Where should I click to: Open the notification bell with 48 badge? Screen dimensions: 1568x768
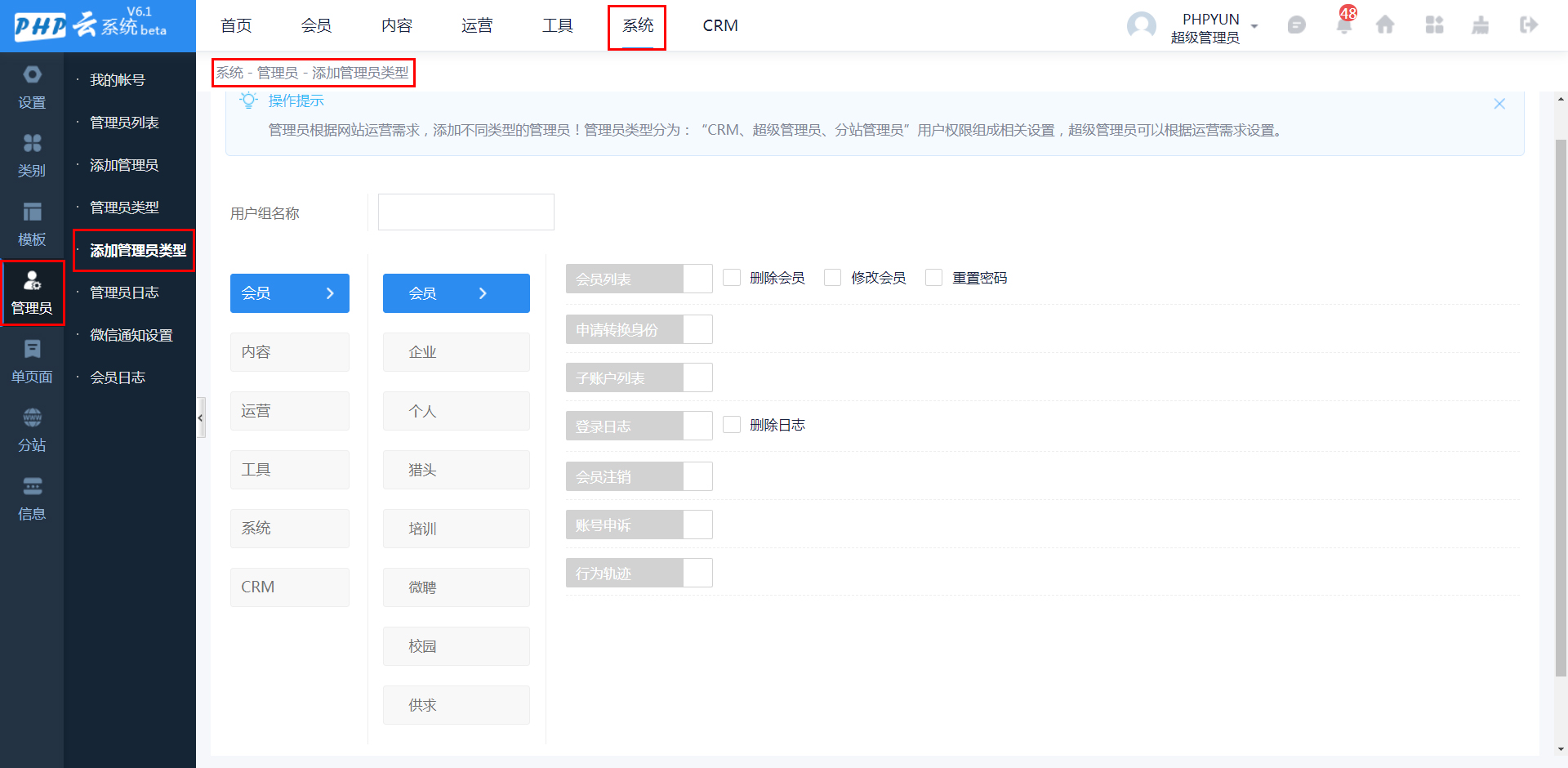(x=1343, y=25)
